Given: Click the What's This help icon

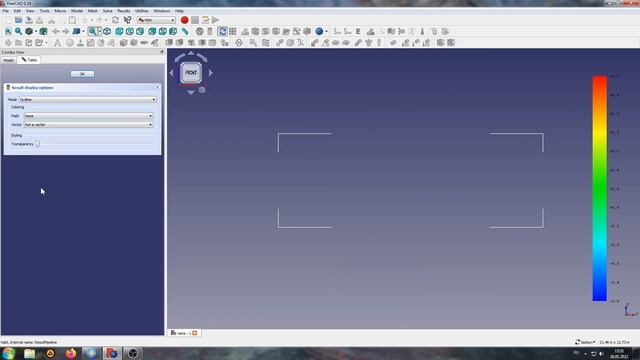Looking at the screenshot, I should (x=127, y=20).
